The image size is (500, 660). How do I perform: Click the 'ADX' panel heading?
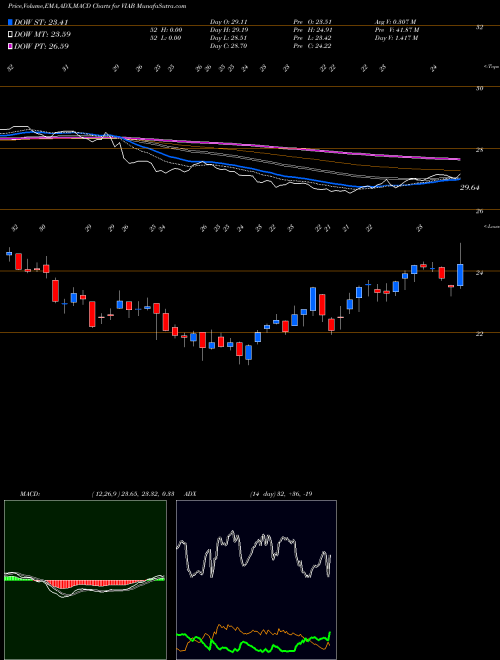click(x=190, y=493)
